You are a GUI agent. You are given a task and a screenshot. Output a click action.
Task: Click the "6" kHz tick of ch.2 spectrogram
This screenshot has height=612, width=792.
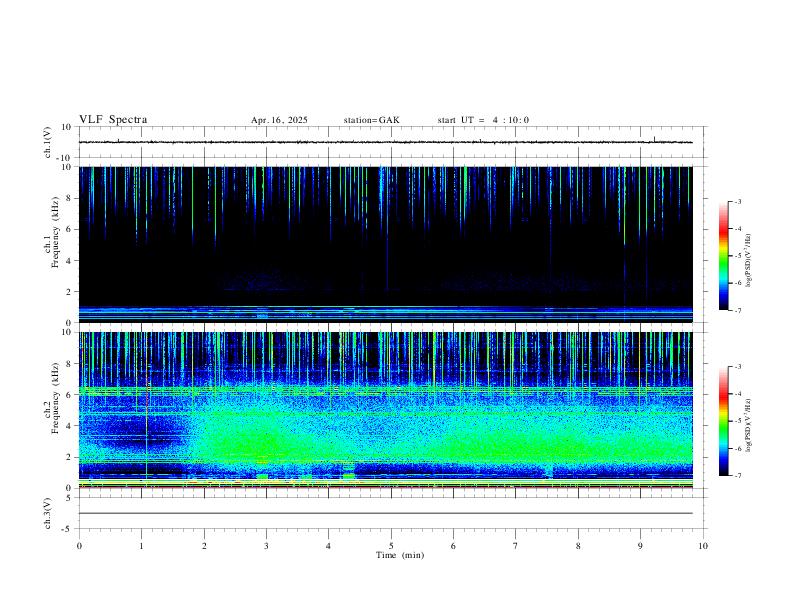coord(70,395)
